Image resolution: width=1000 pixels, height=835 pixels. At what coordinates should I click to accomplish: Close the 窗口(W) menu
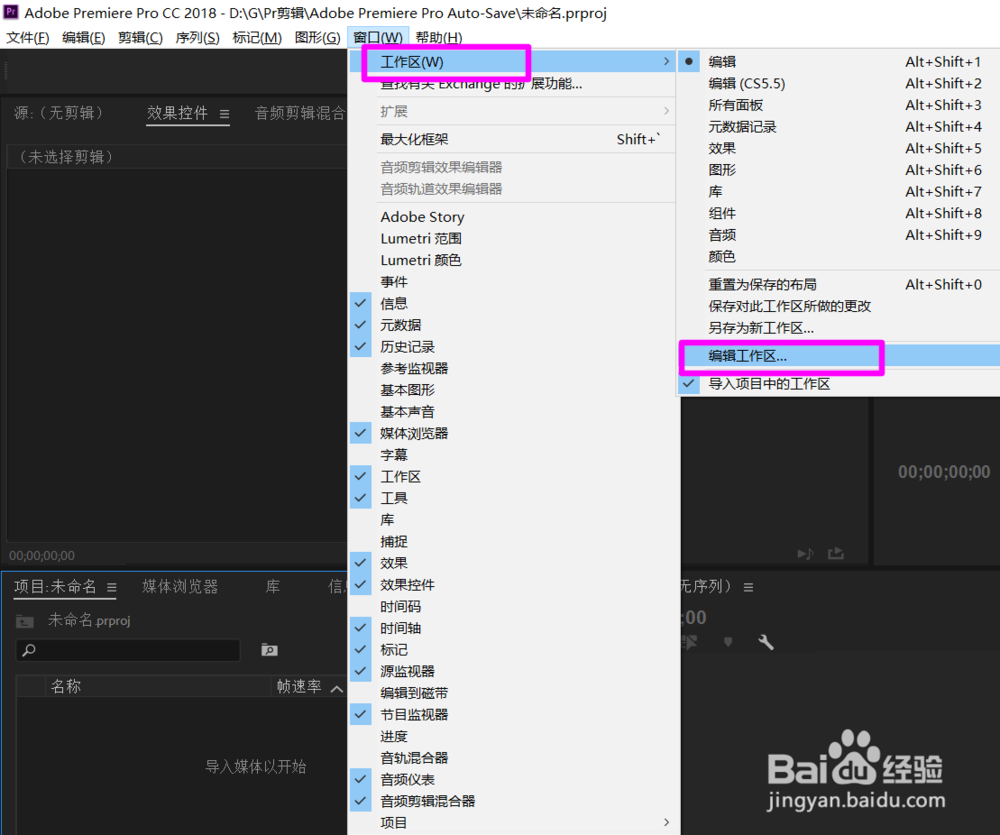(x=378, y=38)
